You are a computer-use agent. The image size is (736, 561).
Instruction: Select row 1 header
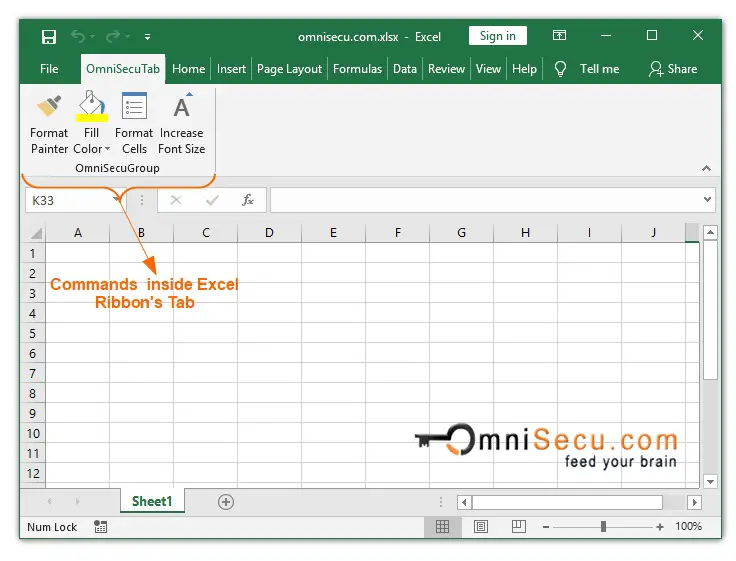33,254
